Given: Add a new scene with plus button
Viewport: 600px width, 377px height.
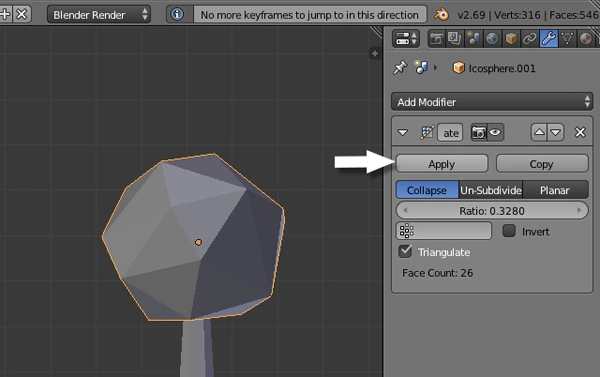Looking at the screenshot, I should point(5,15).
